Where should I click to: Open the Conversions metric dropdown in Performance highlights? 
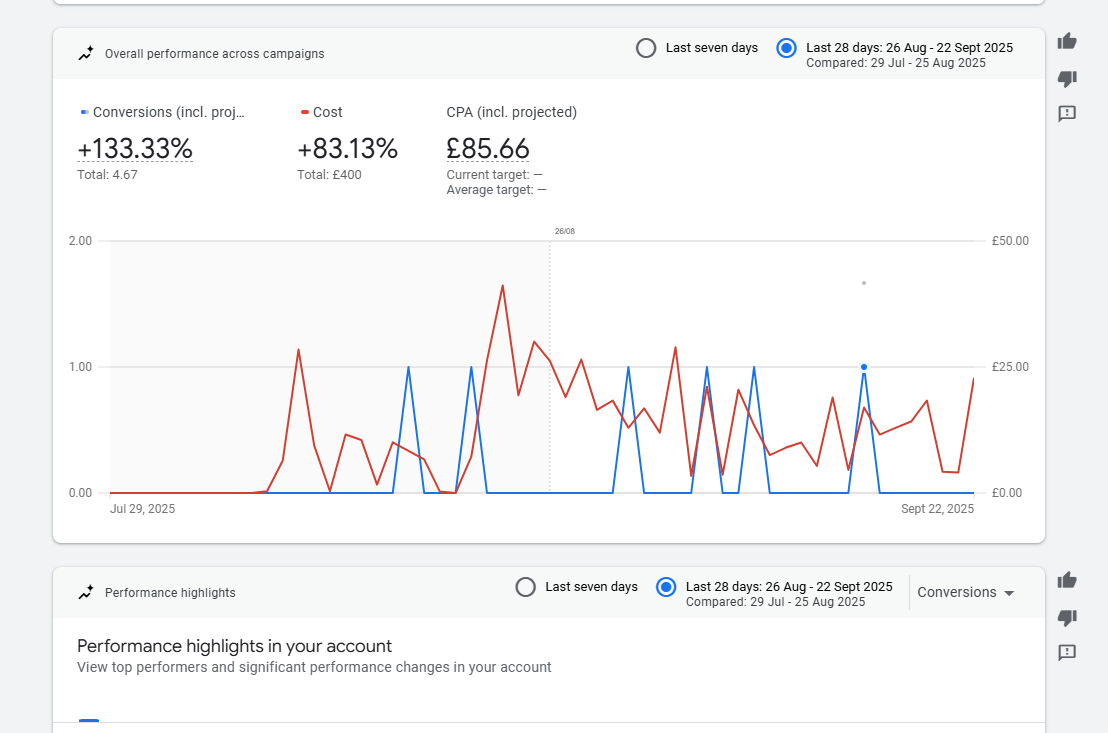(965, 592)
